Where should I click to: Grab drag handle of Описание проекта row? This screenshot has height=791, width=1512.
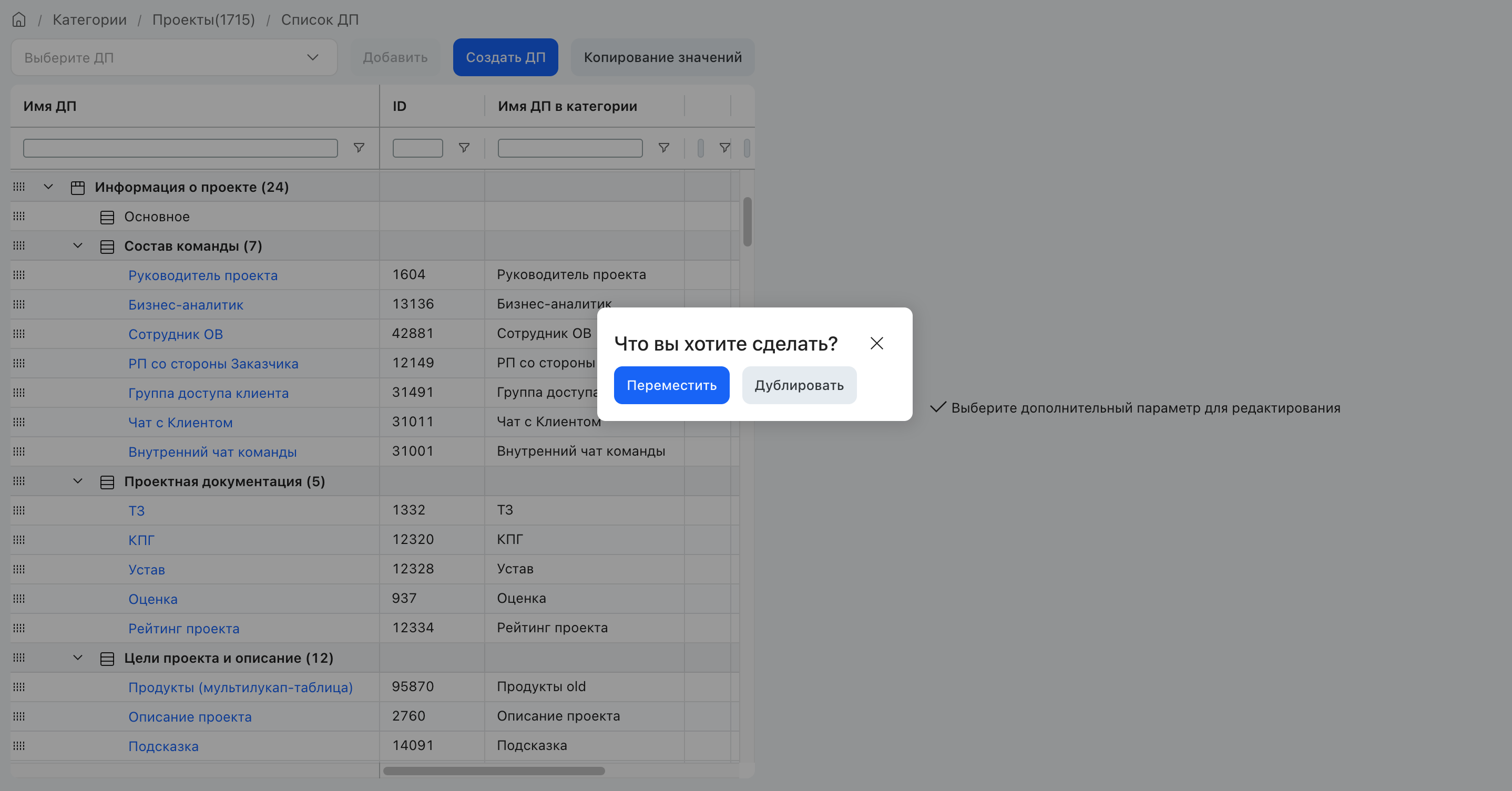19,716
